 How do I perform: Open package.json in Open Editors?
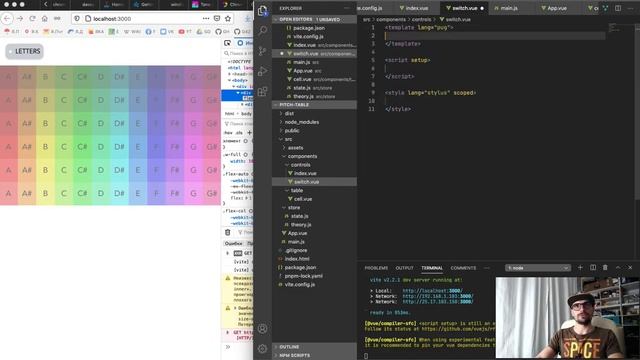point(314,28)
